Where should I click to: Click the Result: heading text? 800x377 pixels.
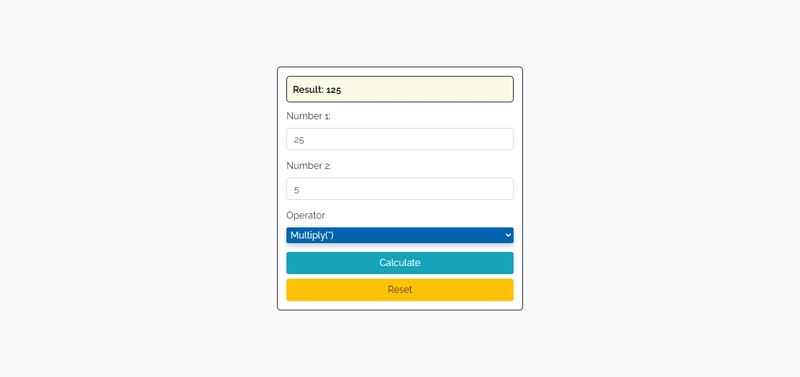pyautogui.click(x=308, y=90)
